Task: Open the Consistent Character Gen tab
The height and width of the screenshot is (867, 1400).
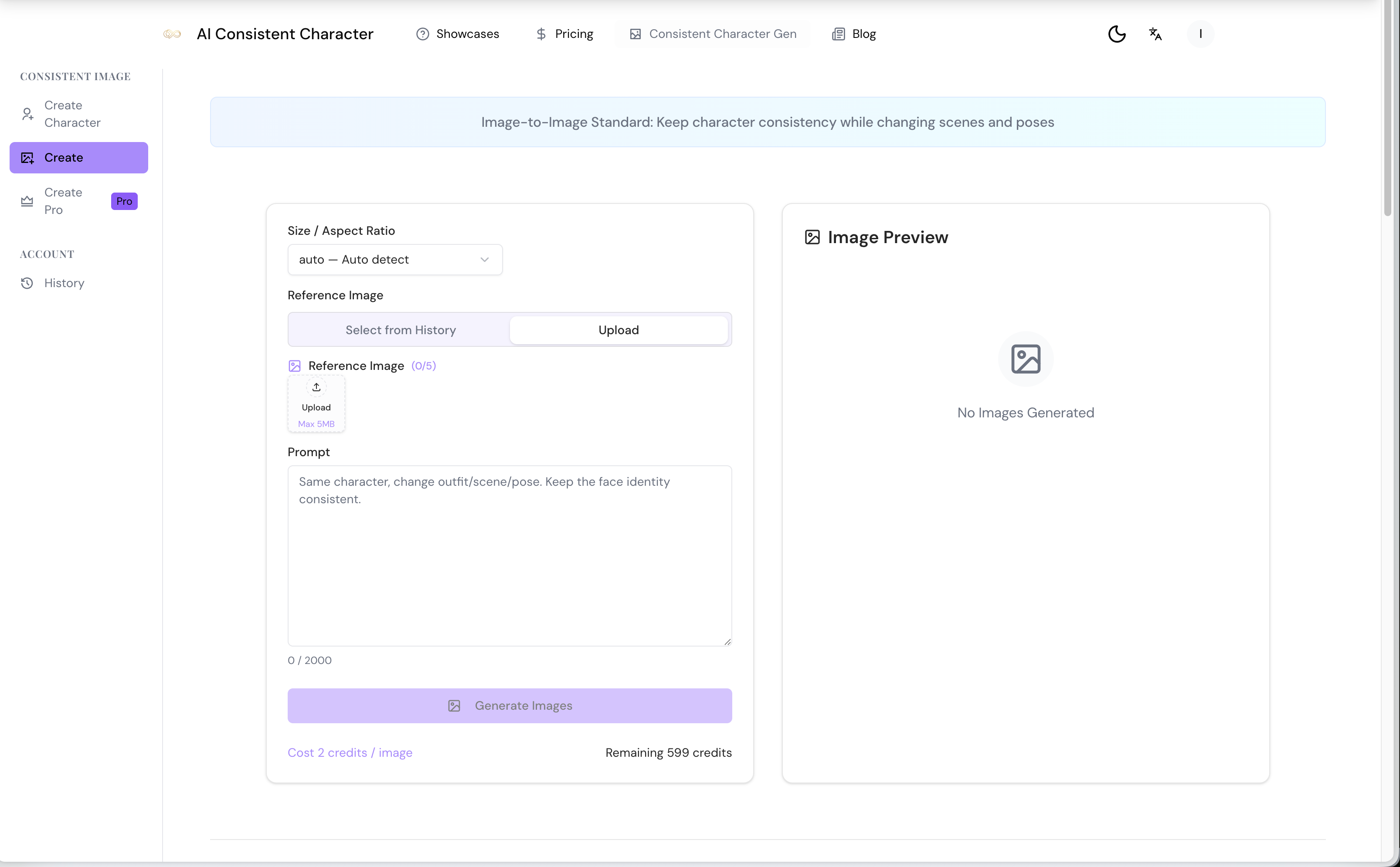Action: click(712, 34)
